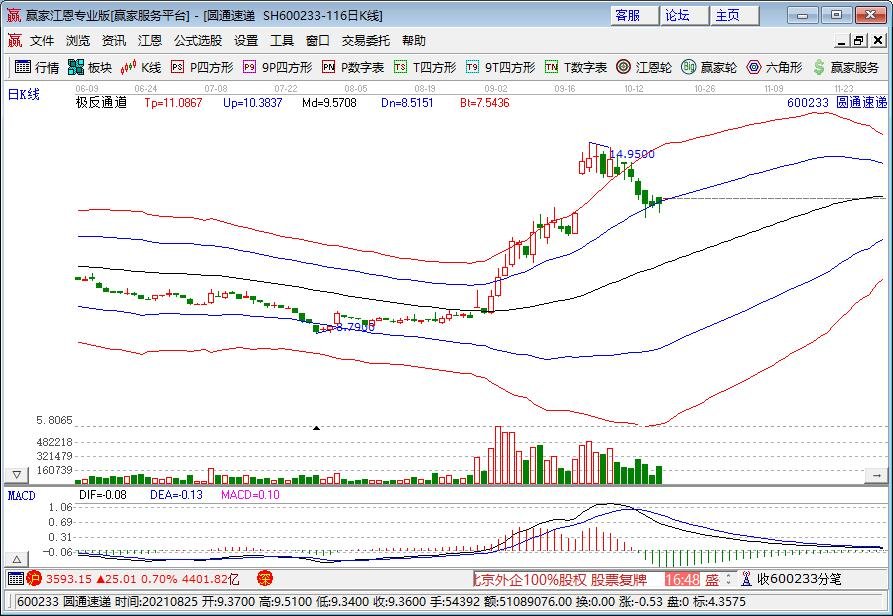
Task: Open the 交易委托 menu
Action: [366, 40]
